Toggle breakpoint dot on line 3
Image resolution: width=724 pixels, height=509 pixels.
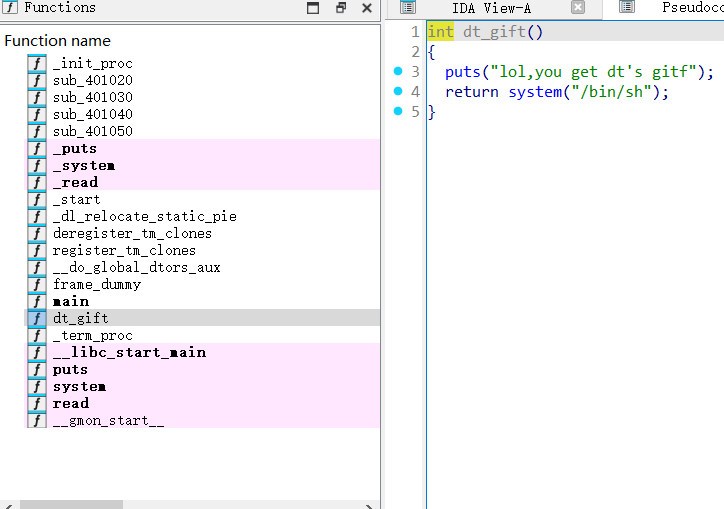398,71
